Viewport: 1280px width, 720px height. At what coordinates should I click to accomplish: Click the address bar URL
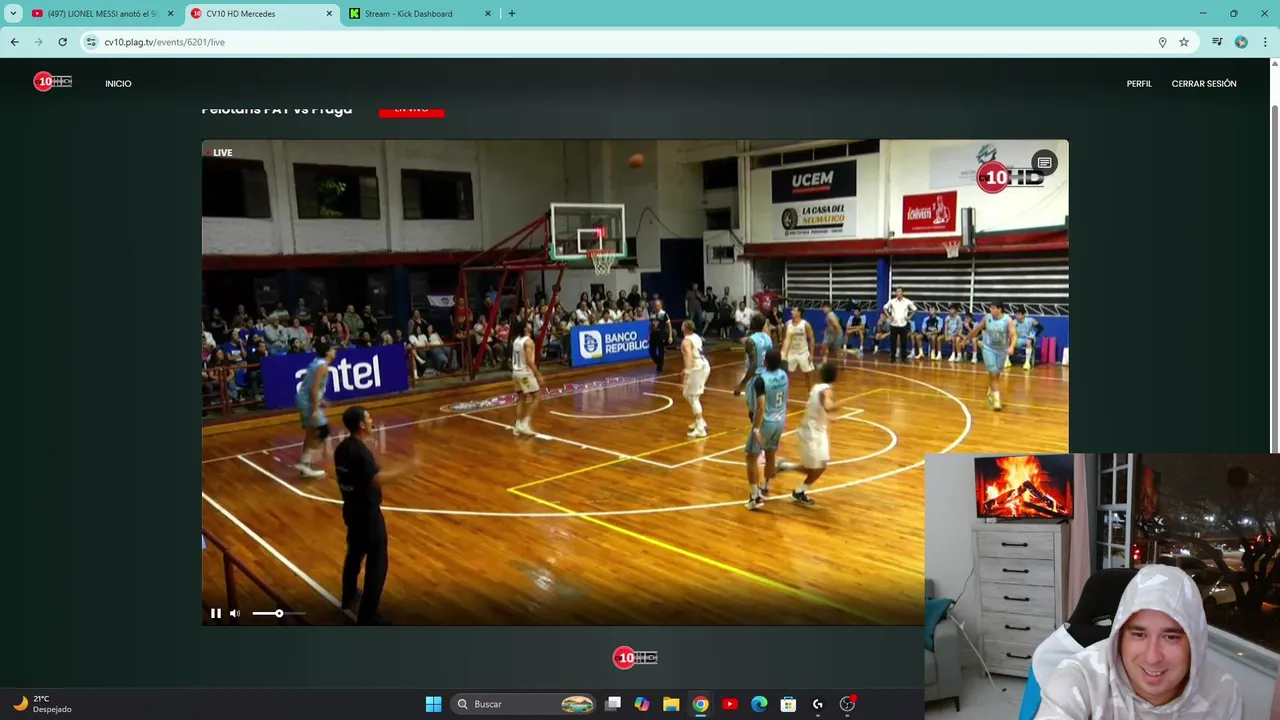pos(164,42)
